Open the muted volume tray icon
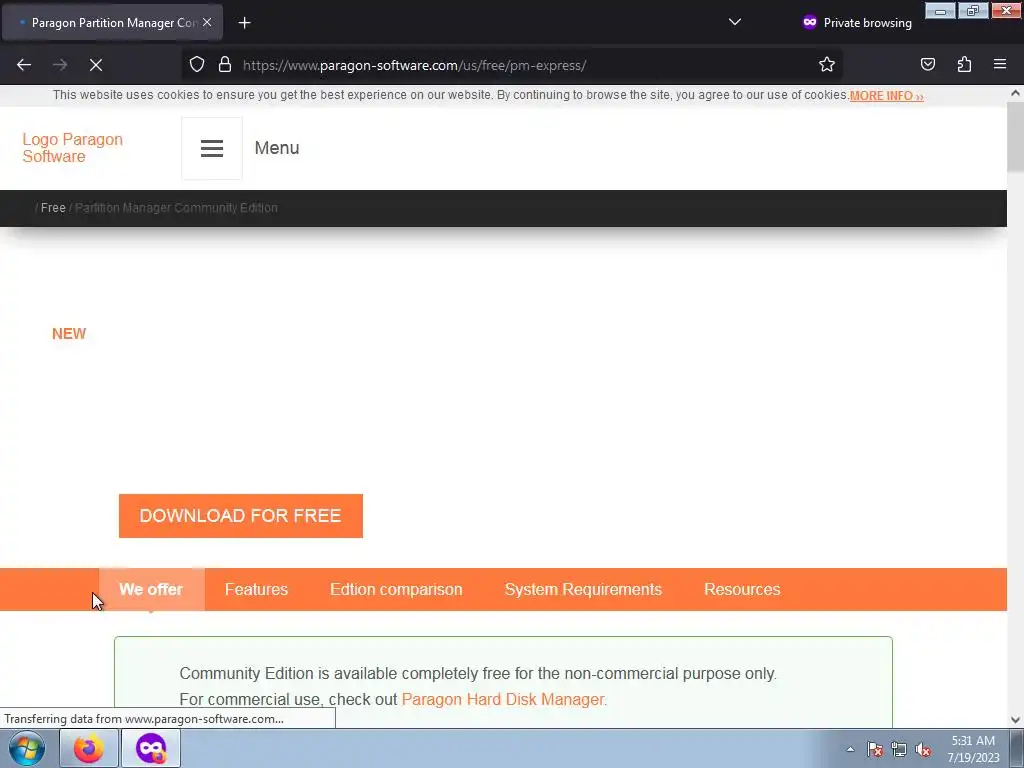The height and width of the screenshot is (768, 1024). pos(923,749)
